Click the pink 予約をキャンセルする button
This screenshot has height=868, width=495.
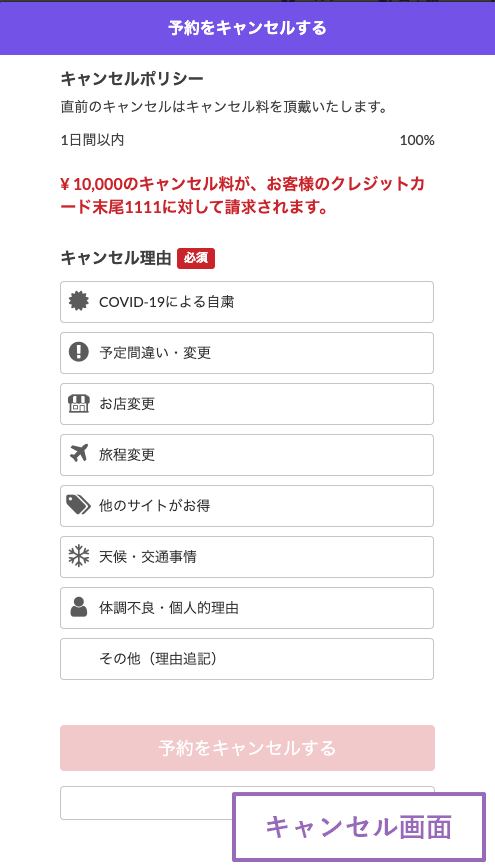point(248,748)
